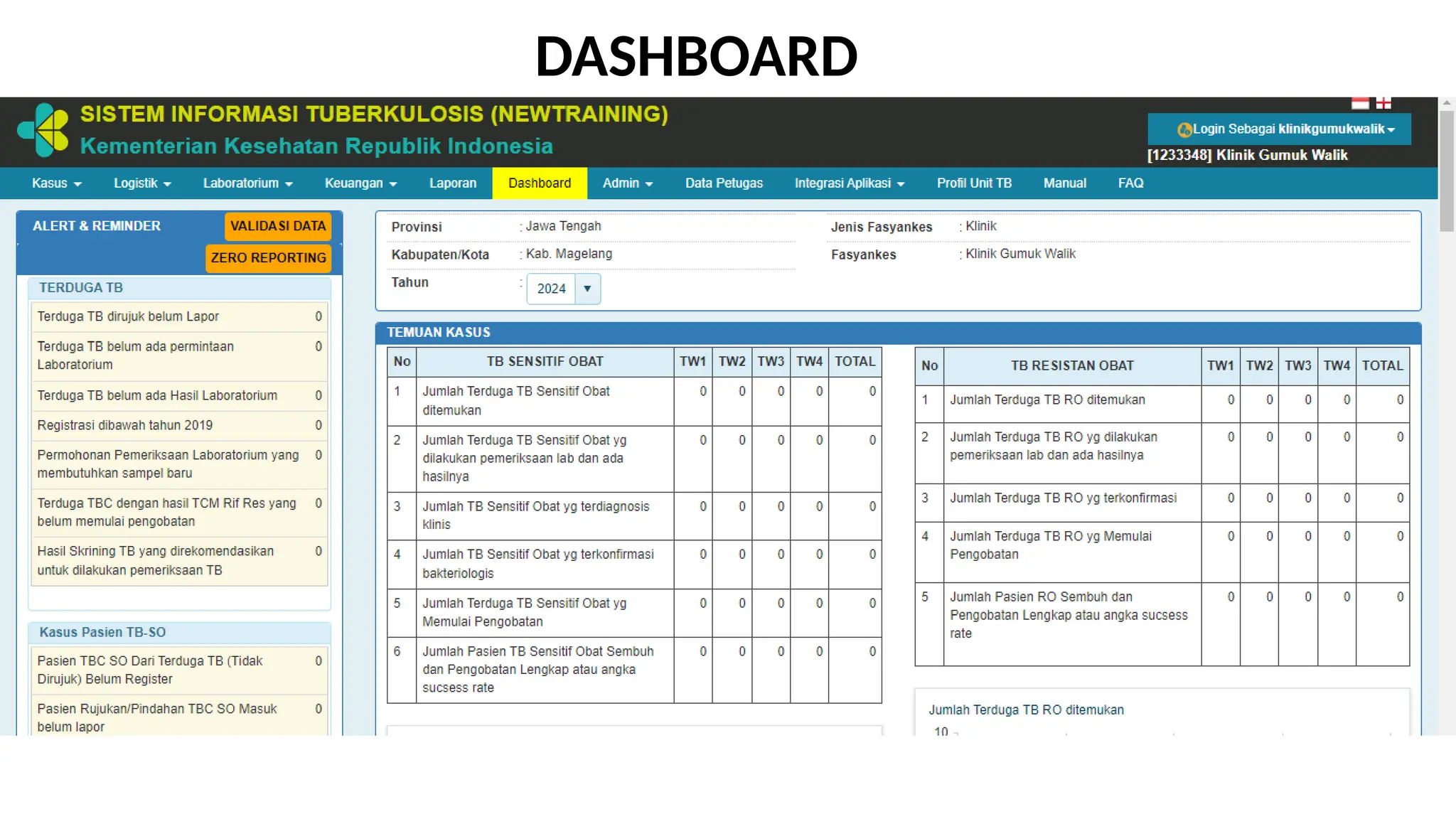Click the vertical page scrollbar thumb
Viewport: 1456px width, 819px height.
coord(1447,171)
